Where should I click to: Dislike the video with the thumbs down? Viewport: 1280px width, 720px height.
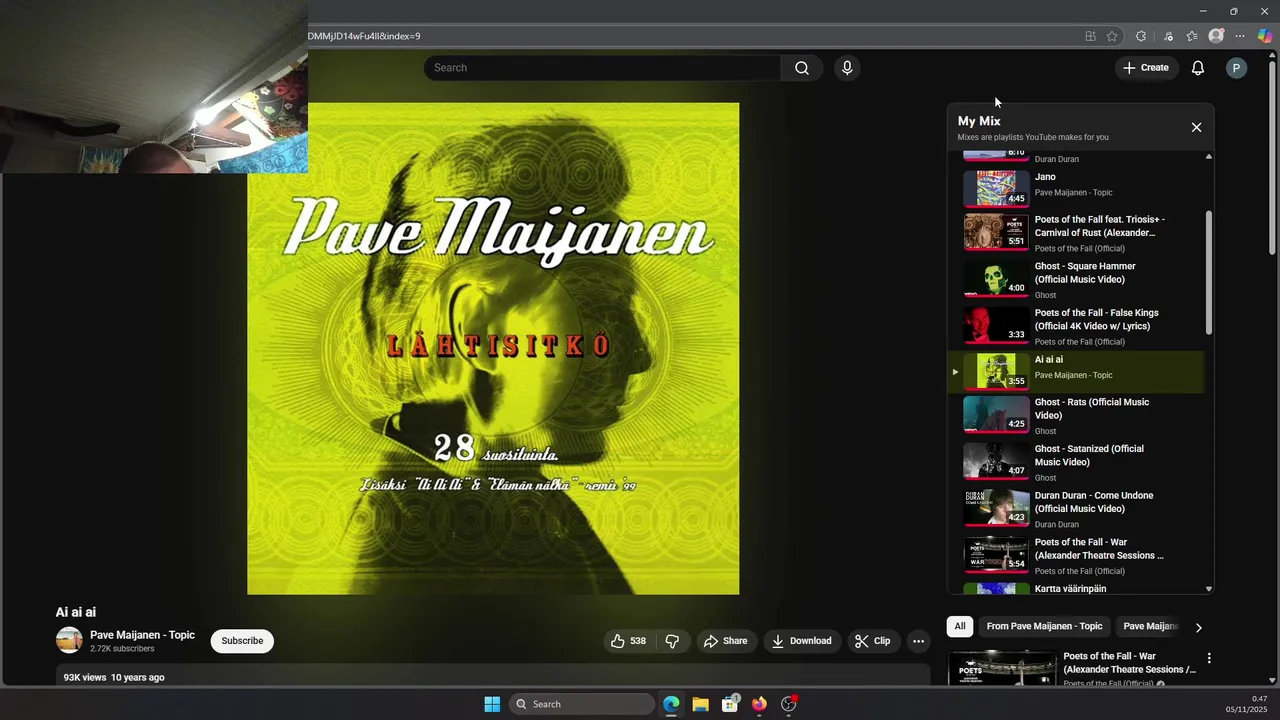pyautogui.click(x=672, y=641)
